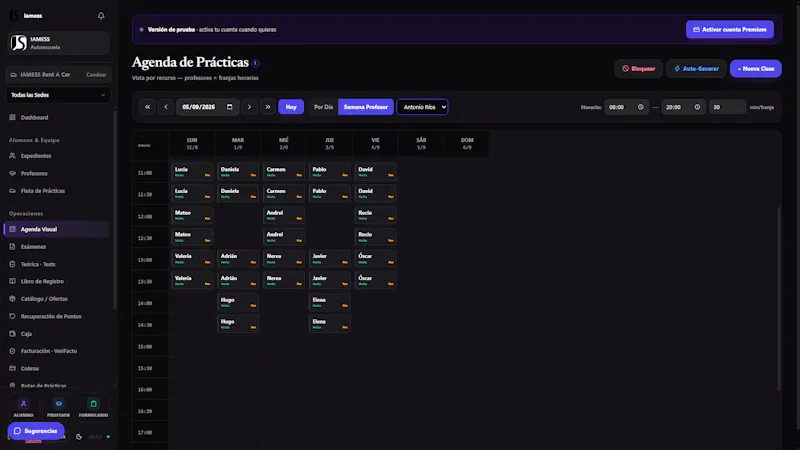The image size is (800, 450).
Task: Open Elena class at 14:30 Thursday
Action: (330, 324)
